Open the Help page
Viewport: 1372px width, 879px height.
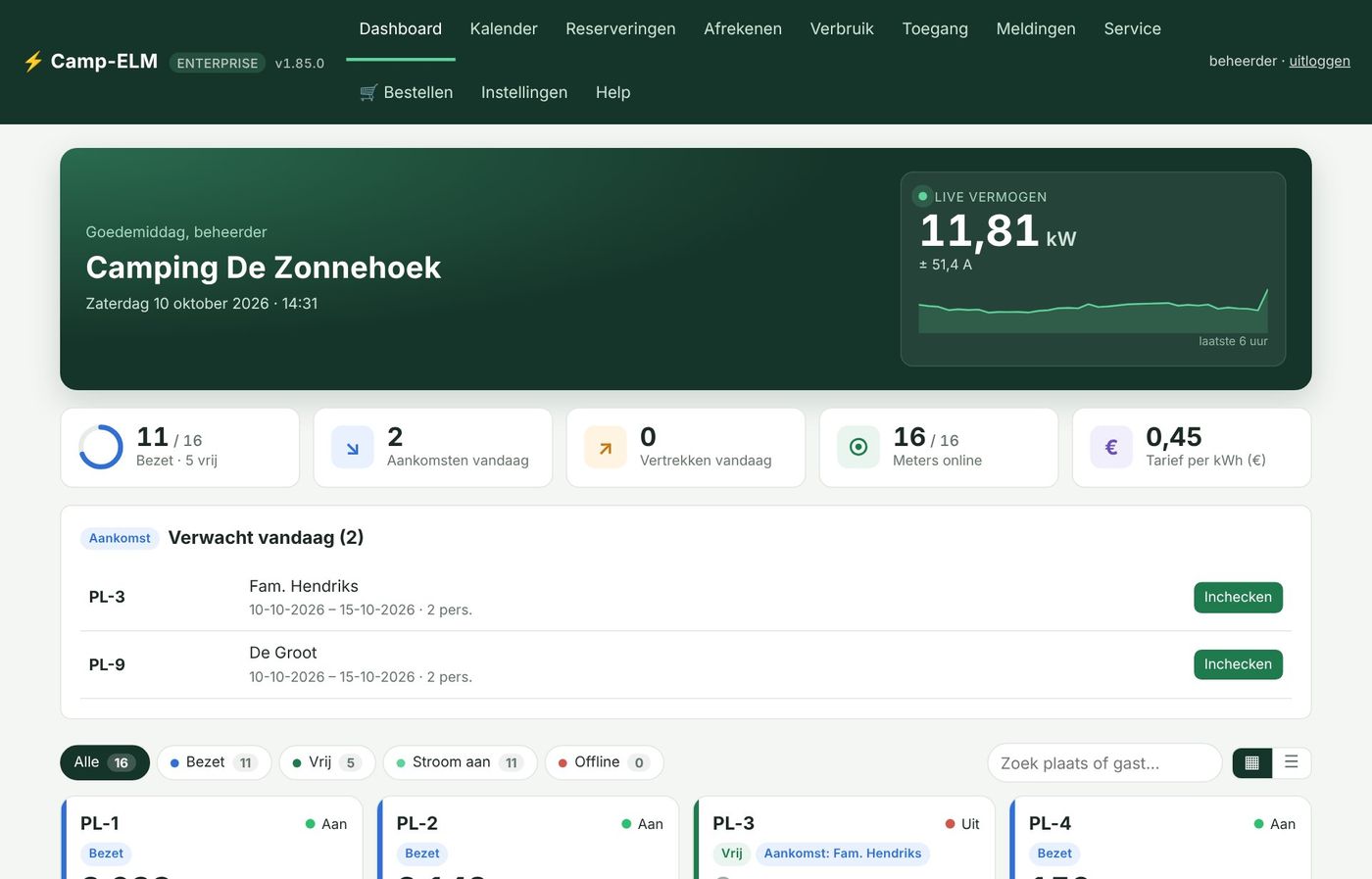[x=612, y=92]
